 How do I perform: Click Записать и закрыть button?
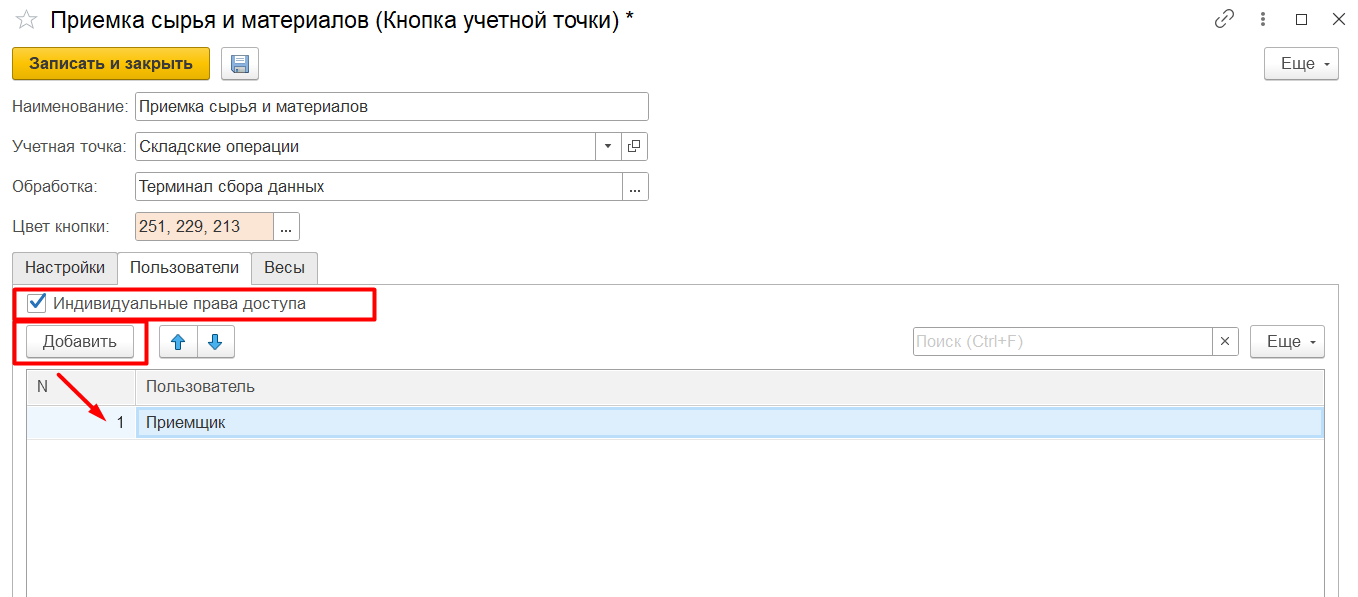point(111,64)
